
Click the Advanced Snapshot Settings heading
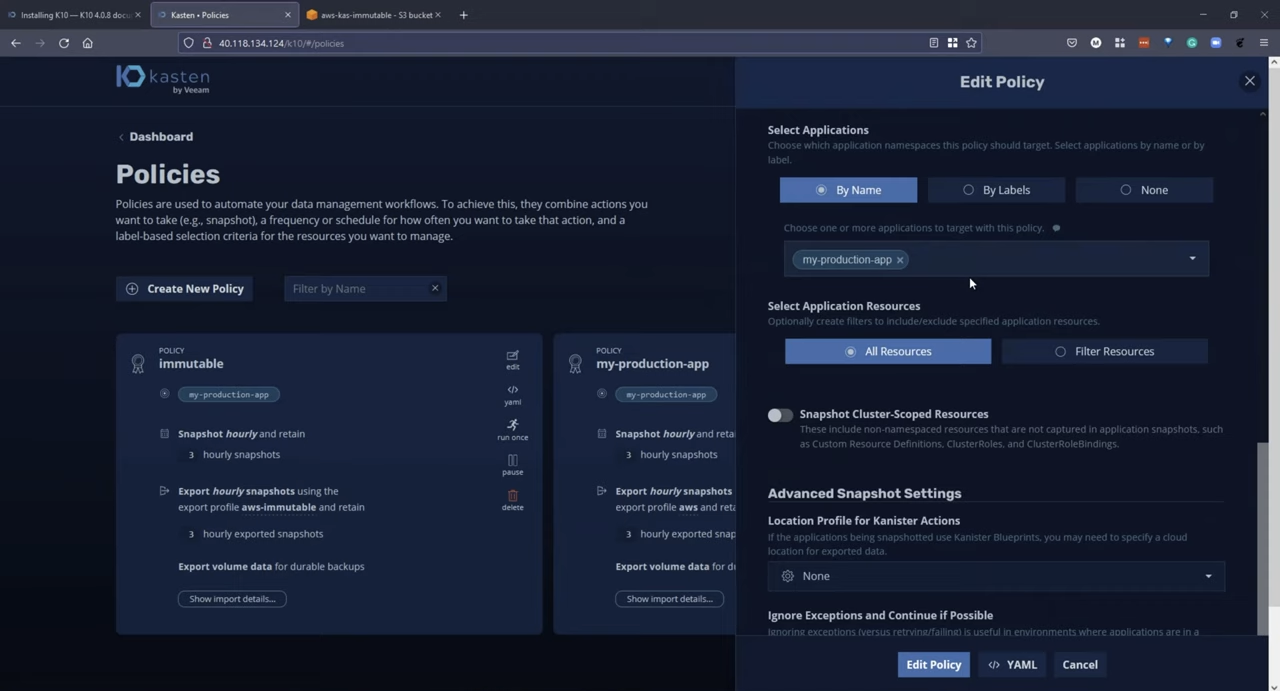point(864,493)
